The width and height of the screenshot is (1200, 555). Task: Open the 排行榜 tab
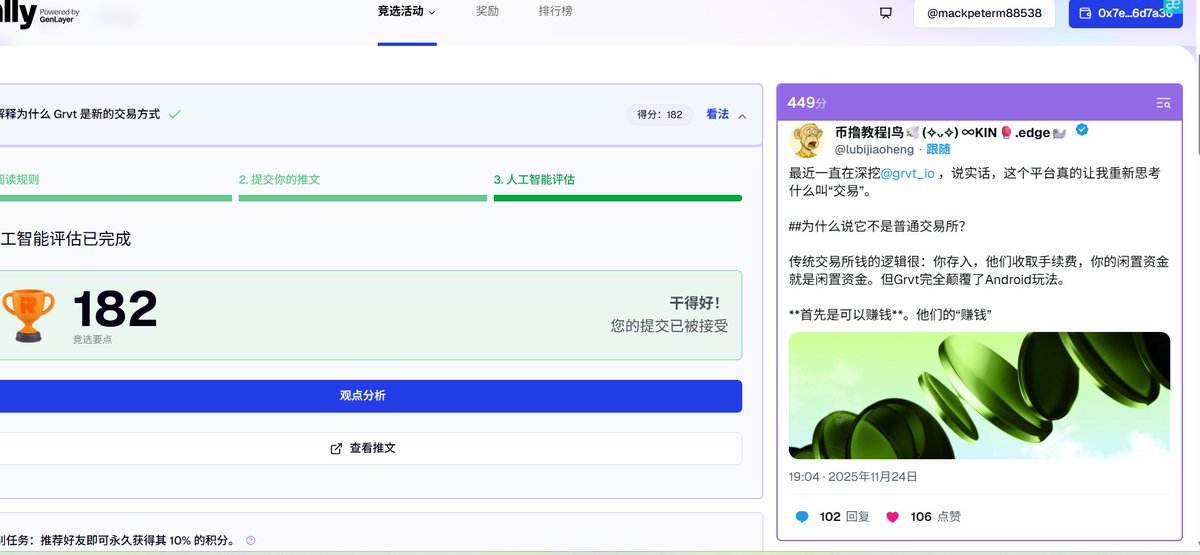coord(555,12)
